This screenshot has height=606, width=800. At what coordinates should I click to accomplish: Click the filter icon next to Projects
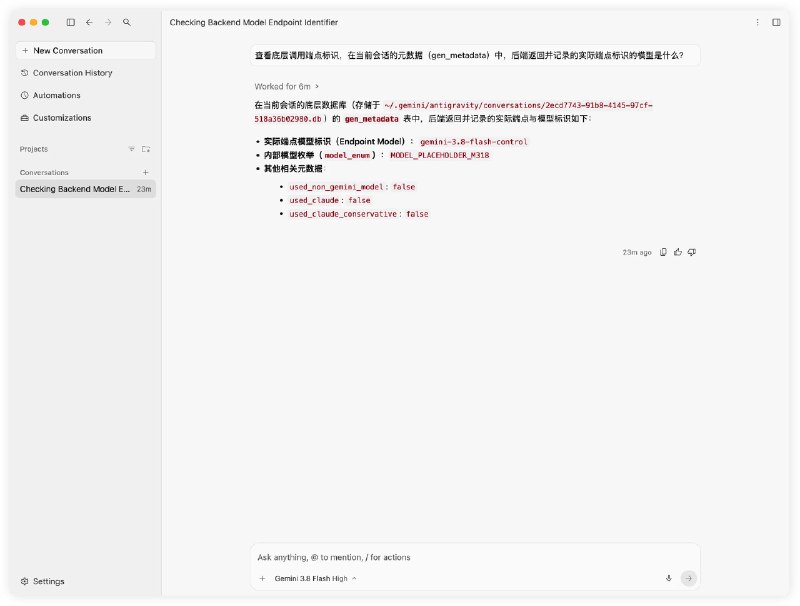click(x=132, y=149)
